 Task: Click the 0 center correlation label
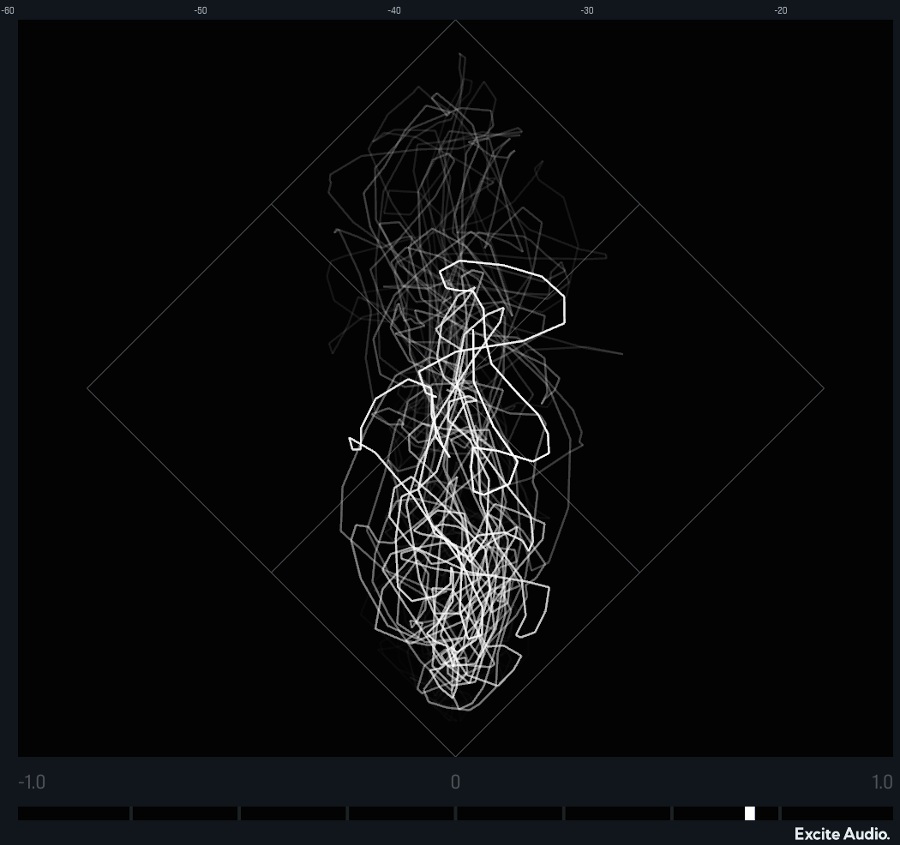(x=455, y=782)
